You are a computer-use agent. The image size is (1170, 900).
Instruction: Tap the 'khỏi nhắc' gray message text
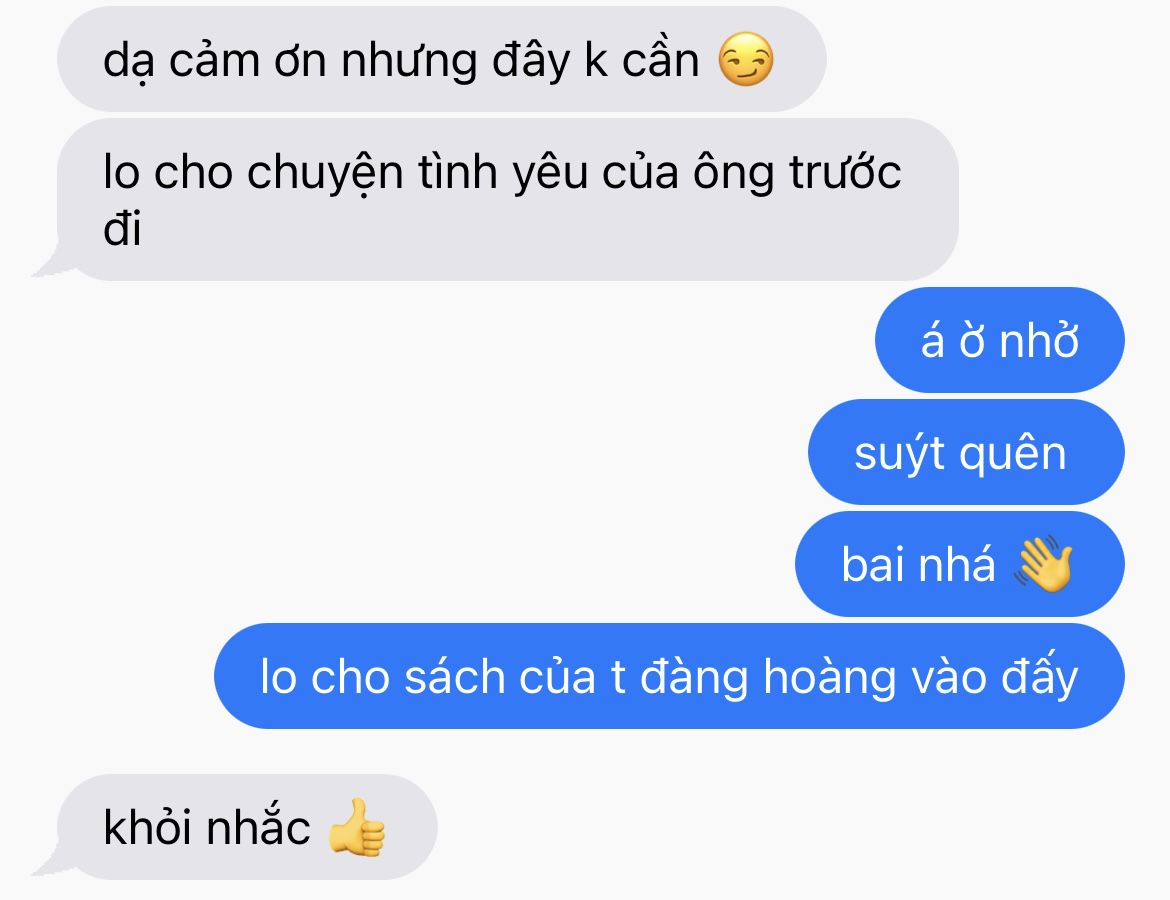click(x=207, y=827)
